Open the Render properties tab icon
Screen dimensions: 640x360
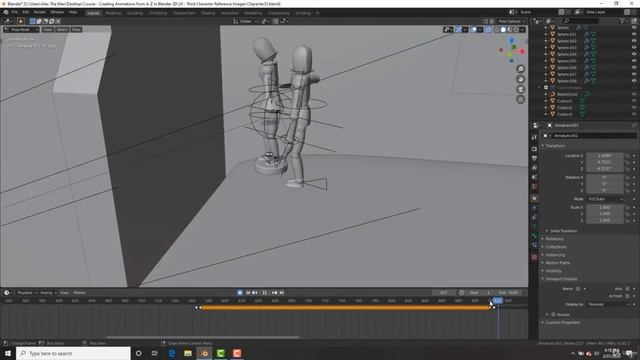click(x=534, y=149)
